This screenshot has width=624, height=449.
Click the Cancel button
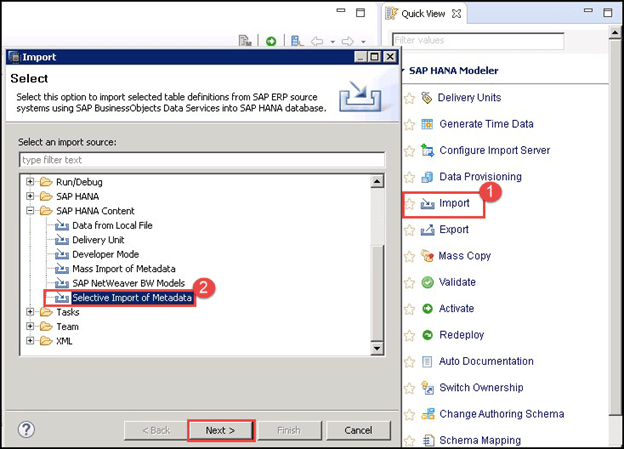[357, 430]
